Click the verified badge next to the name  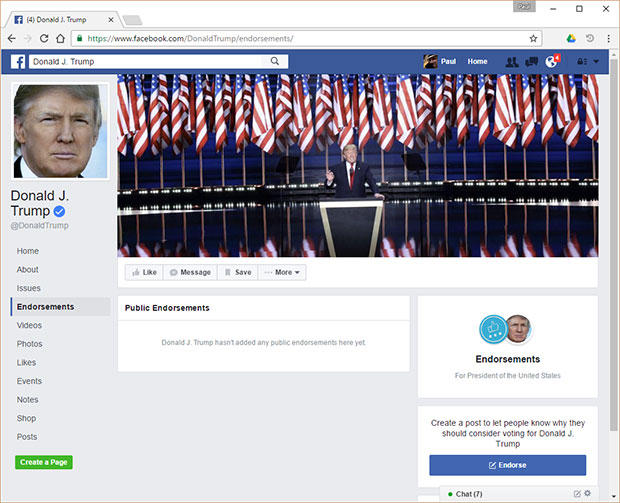tap(59, 212)
